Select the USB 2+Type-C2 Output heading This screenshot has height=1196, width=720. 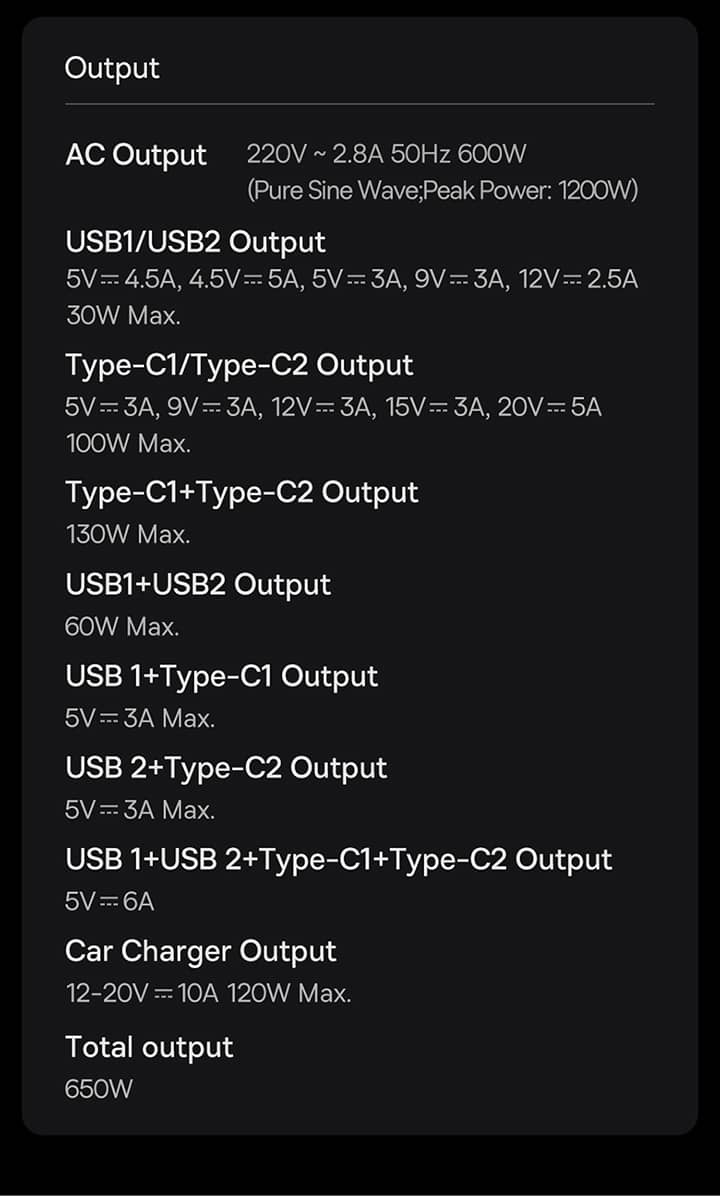coord(226,768)
